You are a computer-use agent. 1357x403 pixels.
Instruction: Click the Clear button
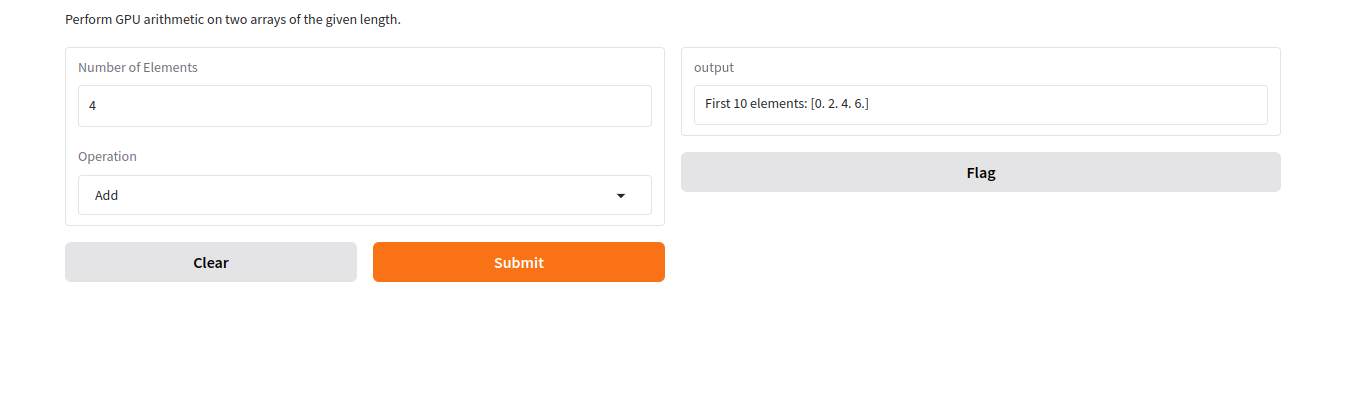[x=210, y=262]
